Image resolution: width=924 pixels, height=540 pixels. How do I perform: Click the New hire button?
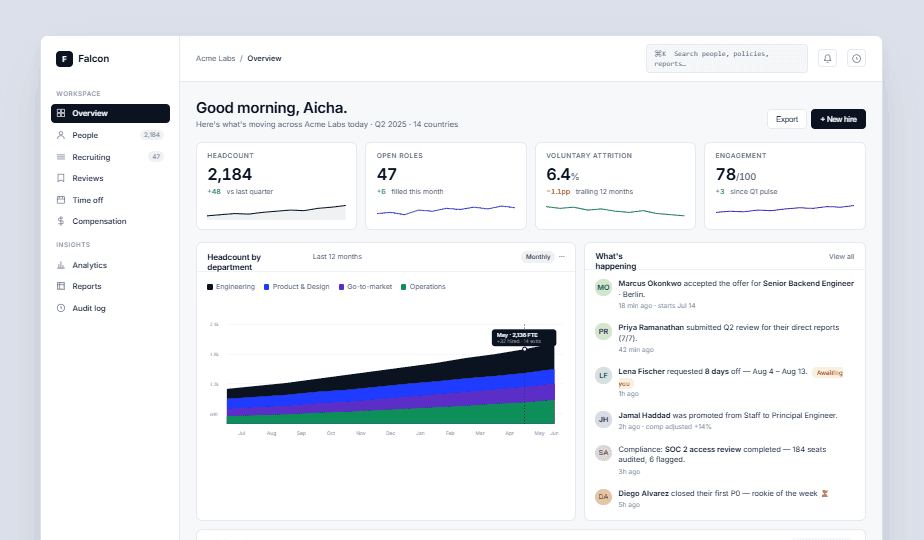point(838,119)
